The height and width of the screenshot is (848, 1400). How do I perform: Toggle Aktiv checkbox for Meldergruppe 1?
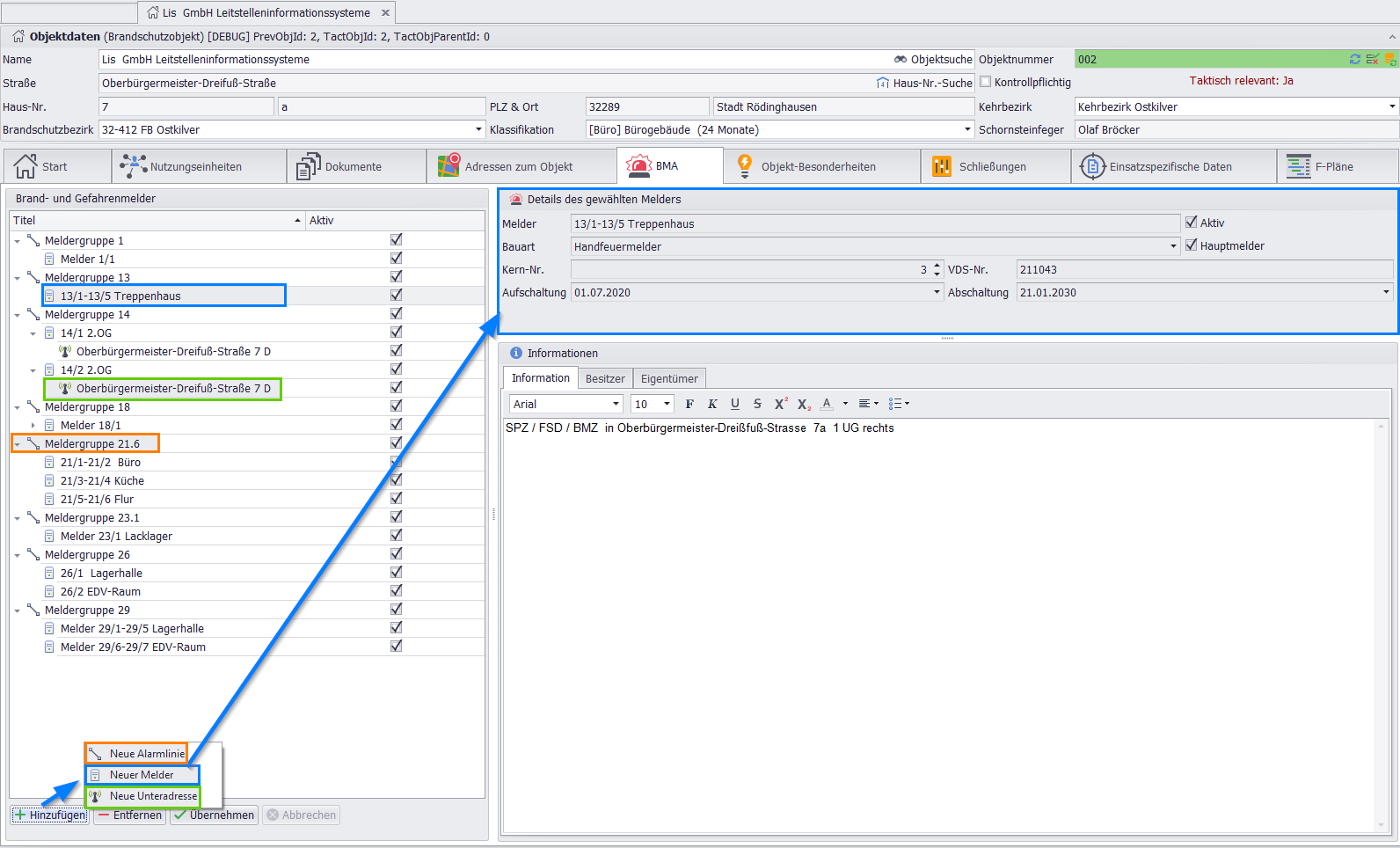[396, 240]
